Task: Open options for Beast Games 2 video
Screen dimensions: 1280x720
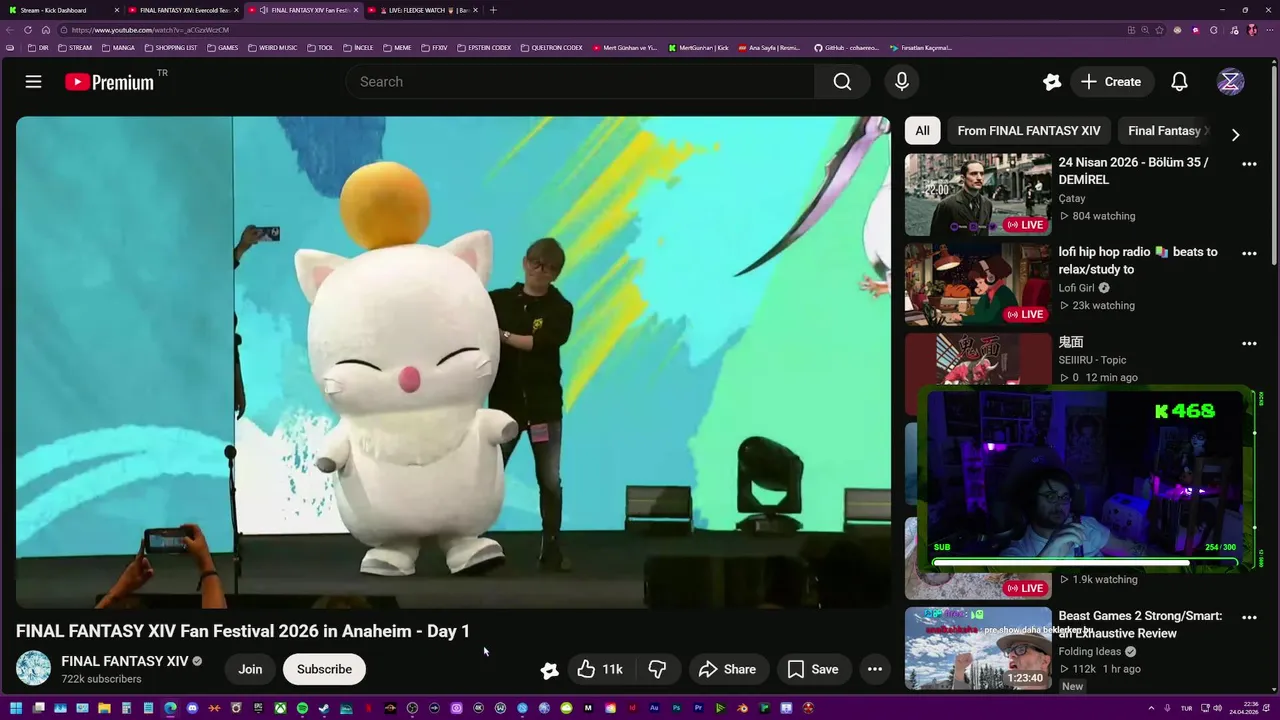Action: [1249, 617]
